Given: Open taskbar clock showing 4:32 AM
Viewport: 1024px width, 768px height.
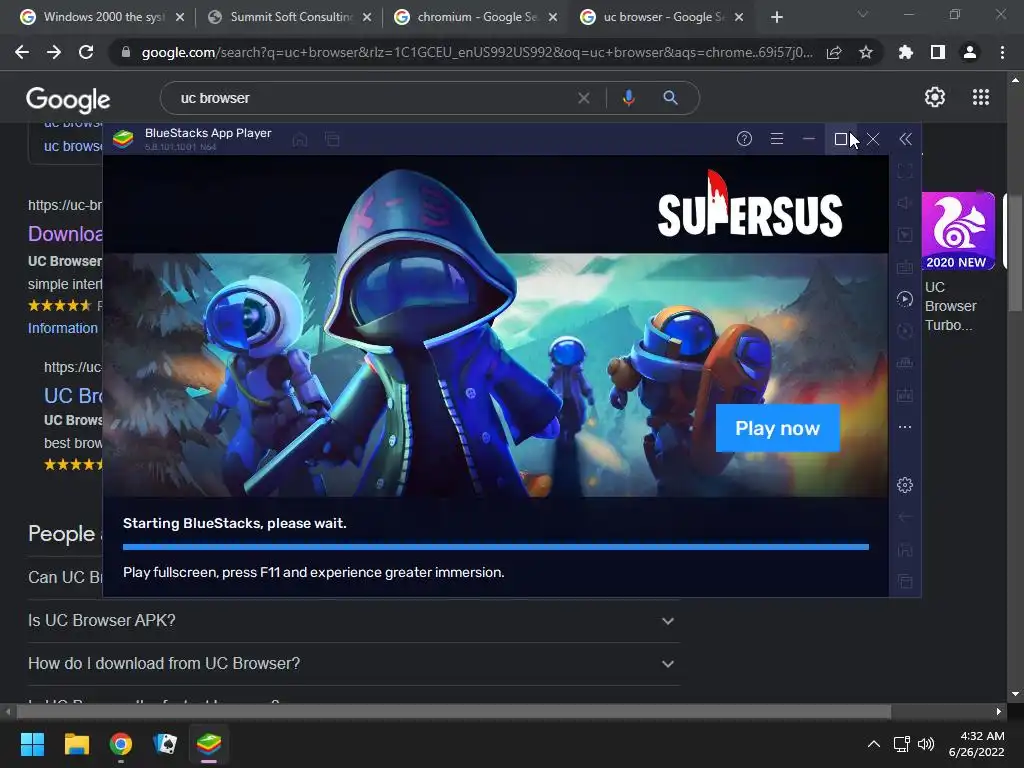Looking at the screenshot, I should point(977,744).
